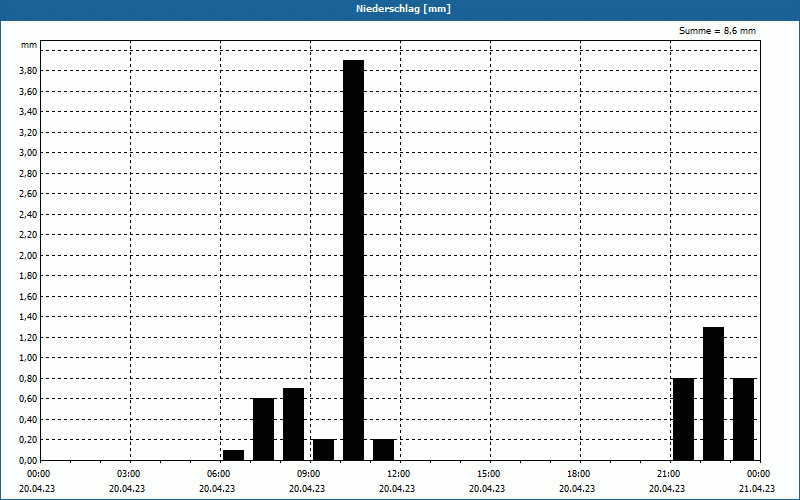Select the '0,00' y-axis origin value
This screenshot has height=500, width=800.
28,461
